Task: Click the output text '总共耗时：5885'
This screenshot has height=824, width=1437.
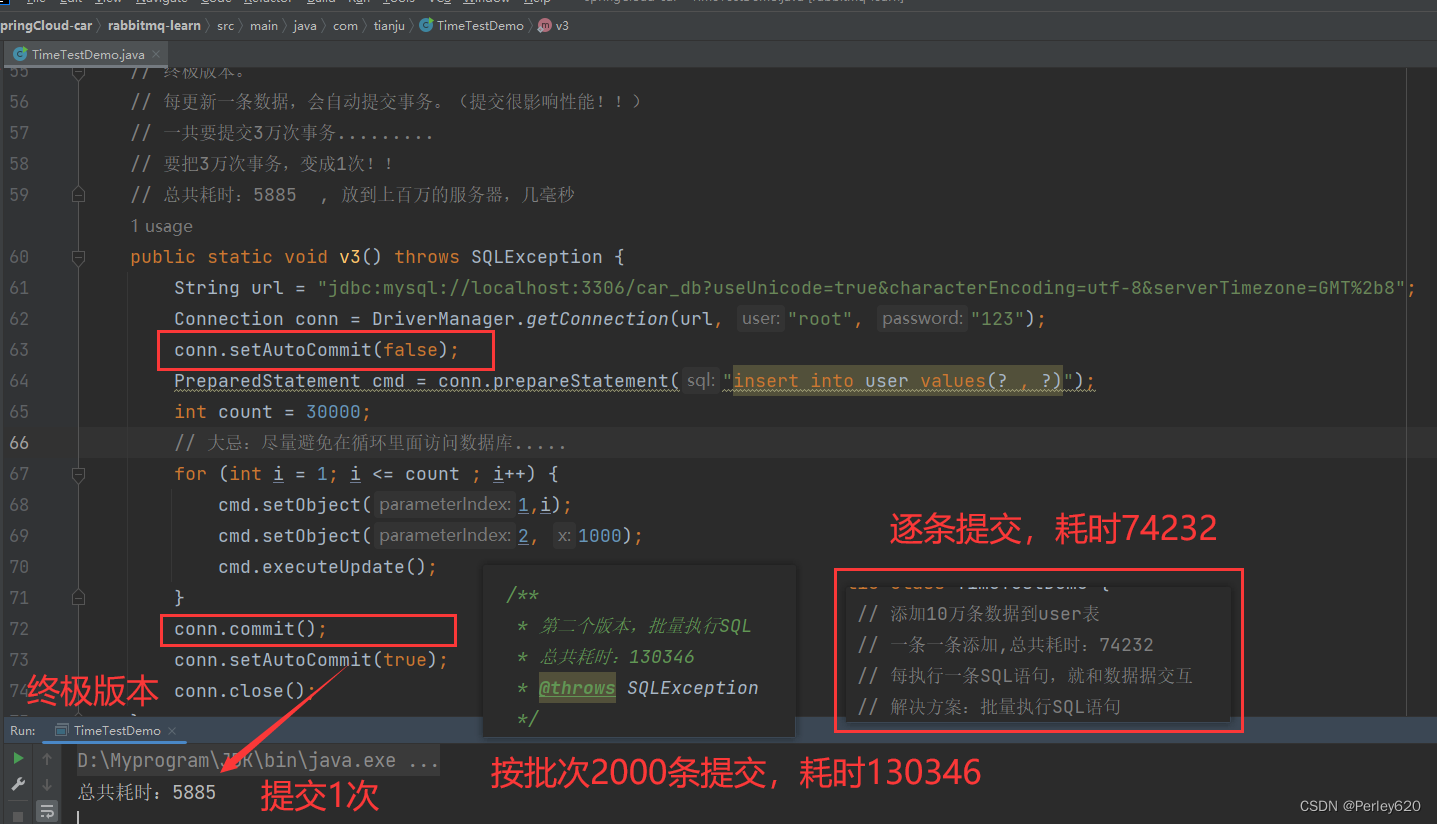Action: pyautogui.click(x=147, y=792)
